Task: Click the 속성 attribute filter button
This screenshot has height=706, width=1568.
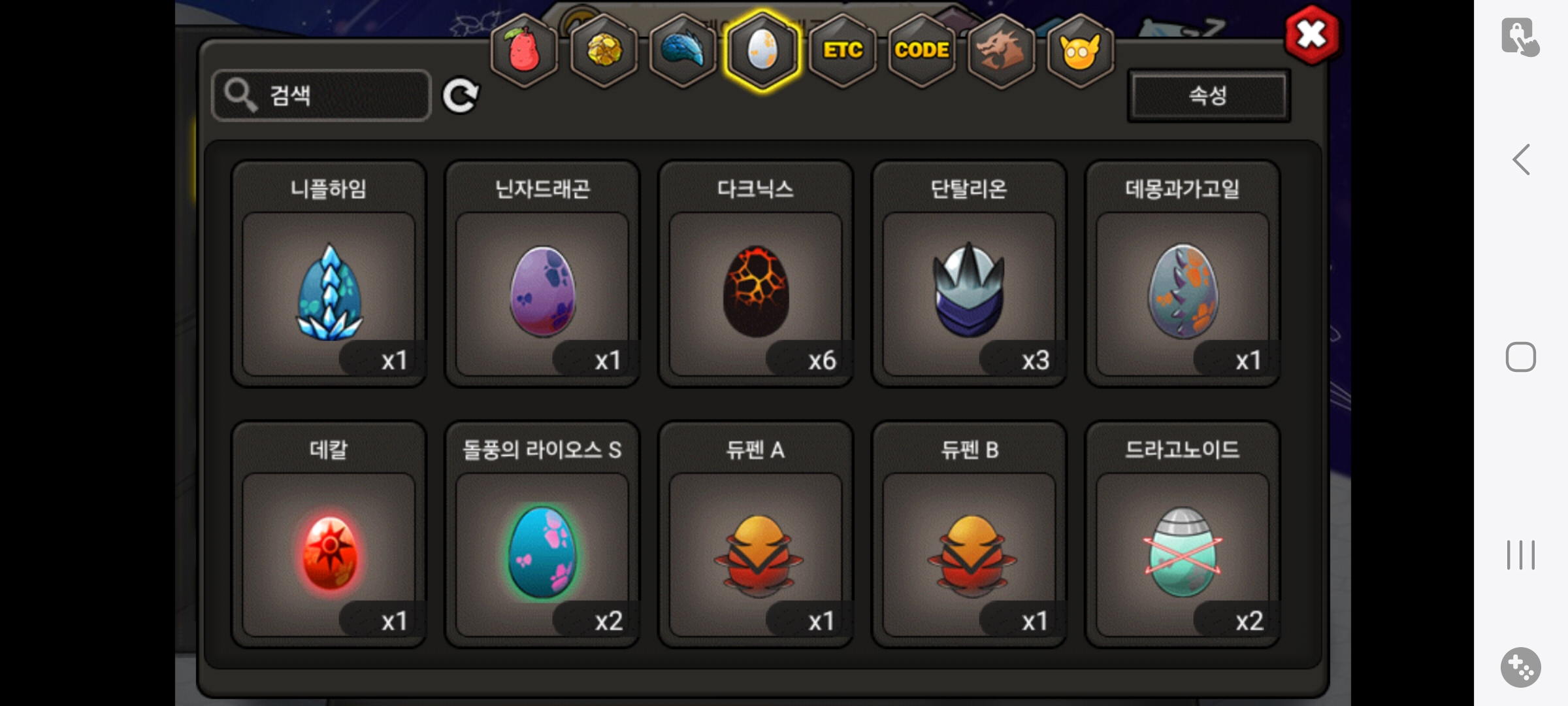Action: (1209, 95)
